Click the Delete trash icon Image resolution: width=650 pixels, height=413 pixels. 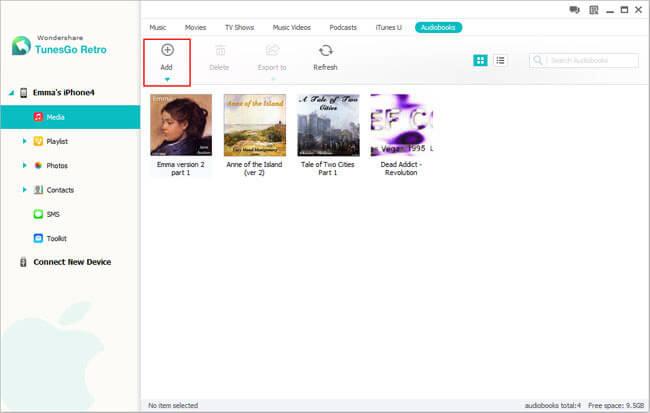220,51
